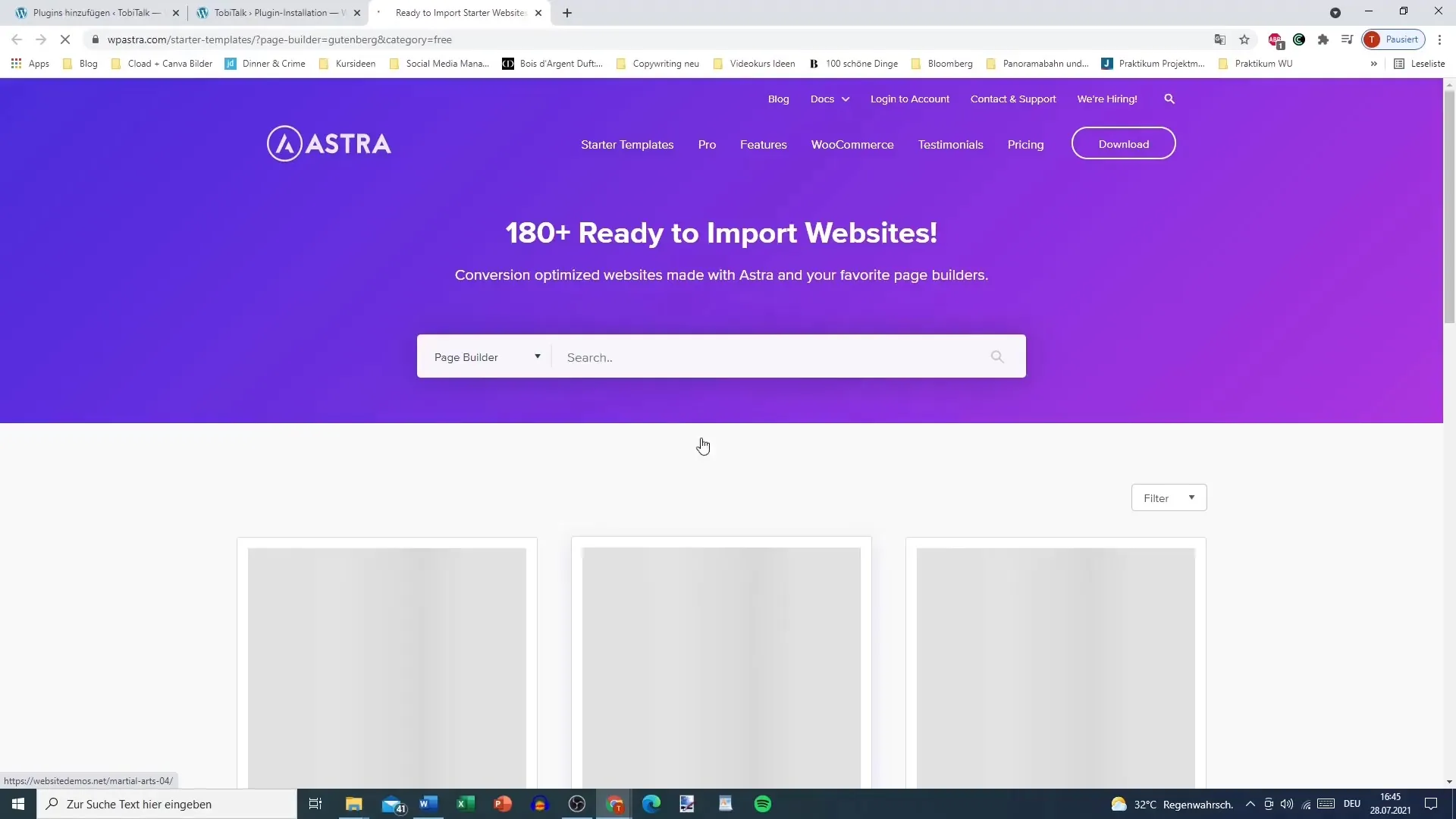Show hidden system tray icons

(x=1250, y=804)
